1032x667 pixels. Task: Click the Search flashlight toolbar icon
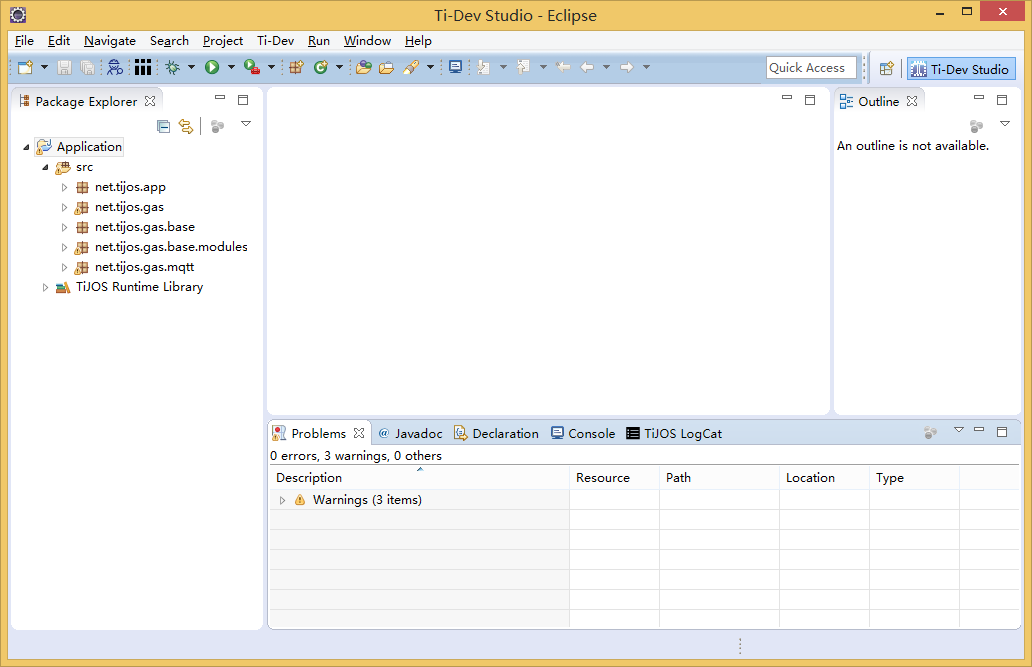tap(411, 67)
